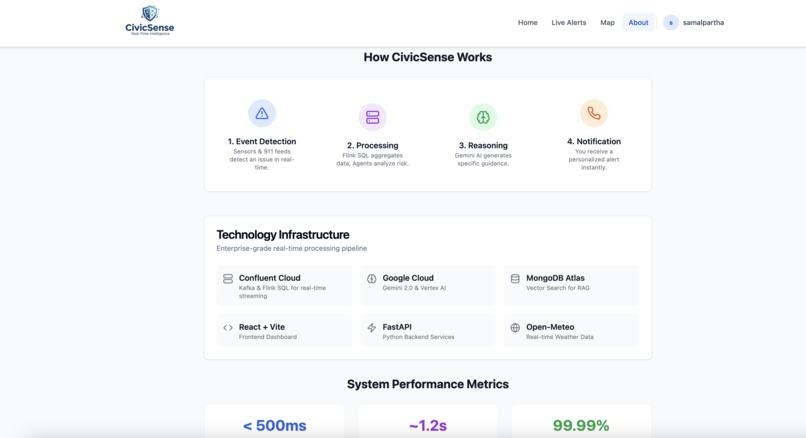806x438 pixels.
Task: Click the 'System Performance Metrics' heading
Action: 428,384
